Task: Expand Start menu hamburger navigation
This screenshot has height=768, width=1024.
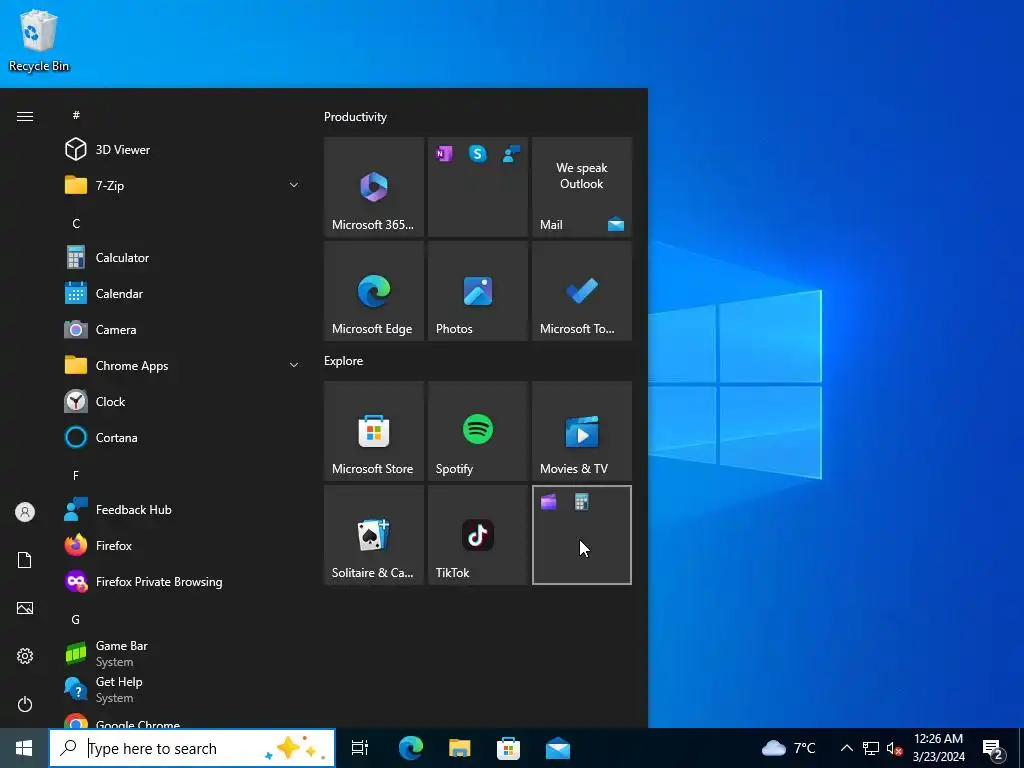Action: [x=25, y=116]
